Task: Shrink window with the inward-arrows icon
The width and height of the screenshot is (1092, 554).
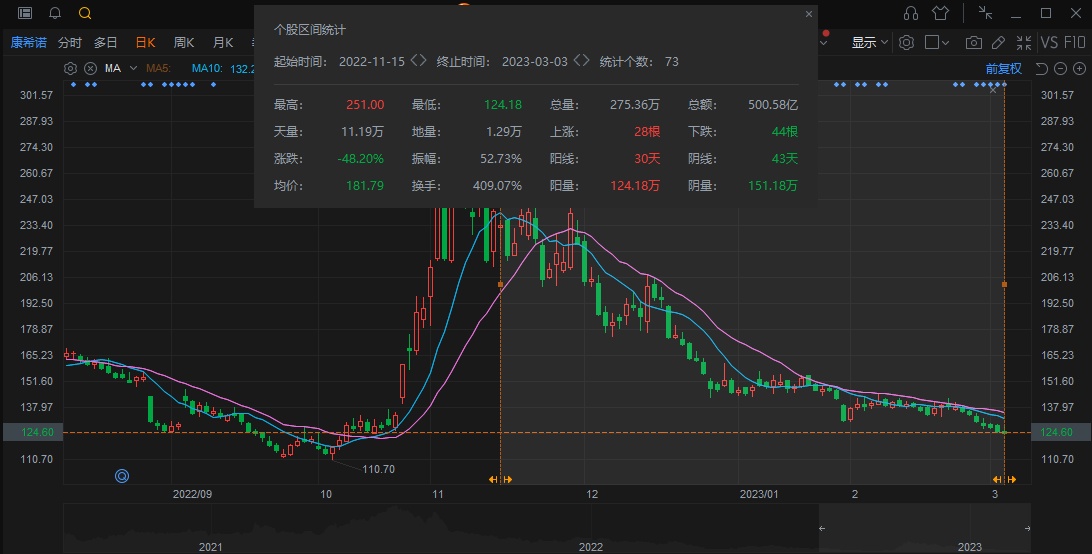Action: coord(985,13)
